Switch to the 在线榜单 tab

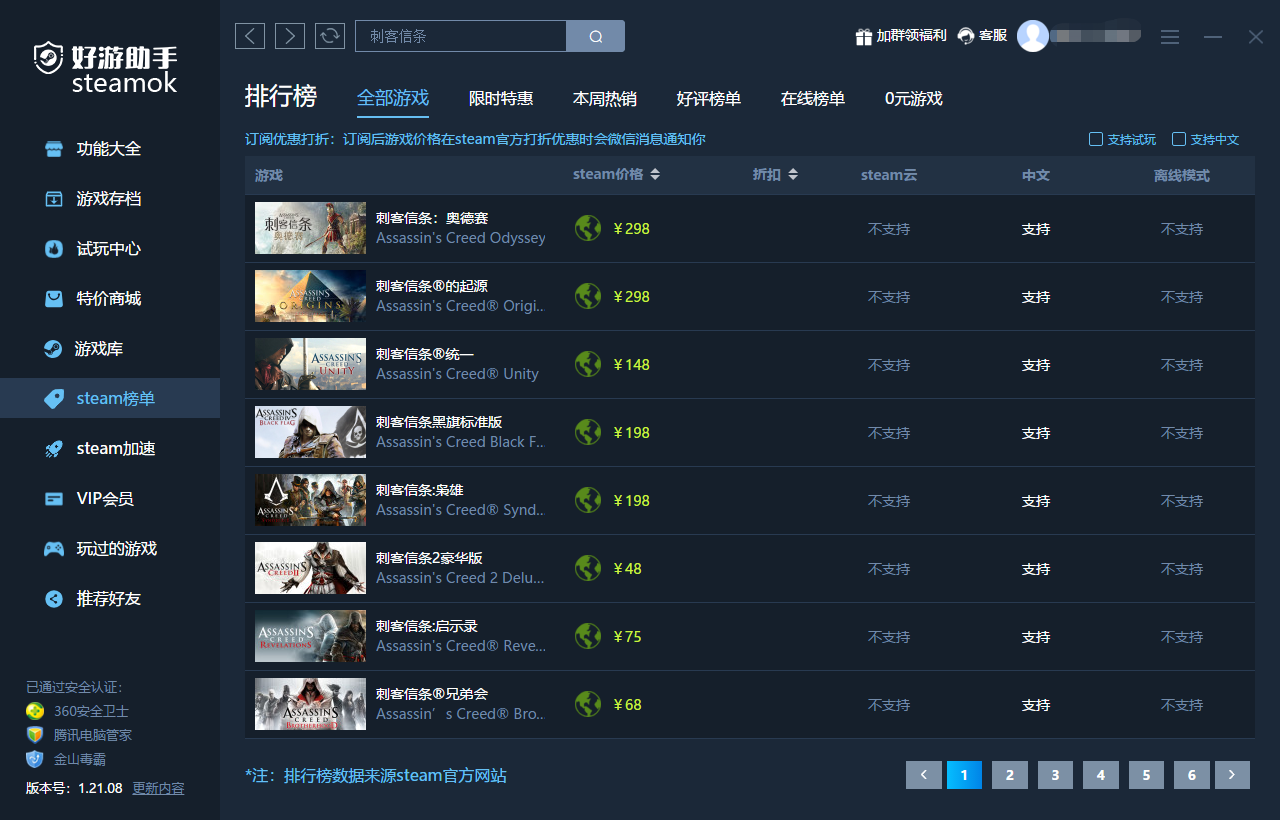pyautogui.click(x=813, y=99)
